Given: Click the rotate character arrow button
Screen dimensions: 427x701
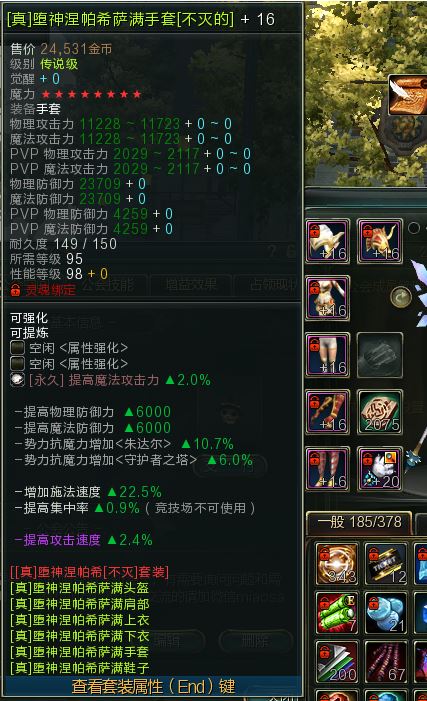Looking at the screenshot, I should (401, 297).
